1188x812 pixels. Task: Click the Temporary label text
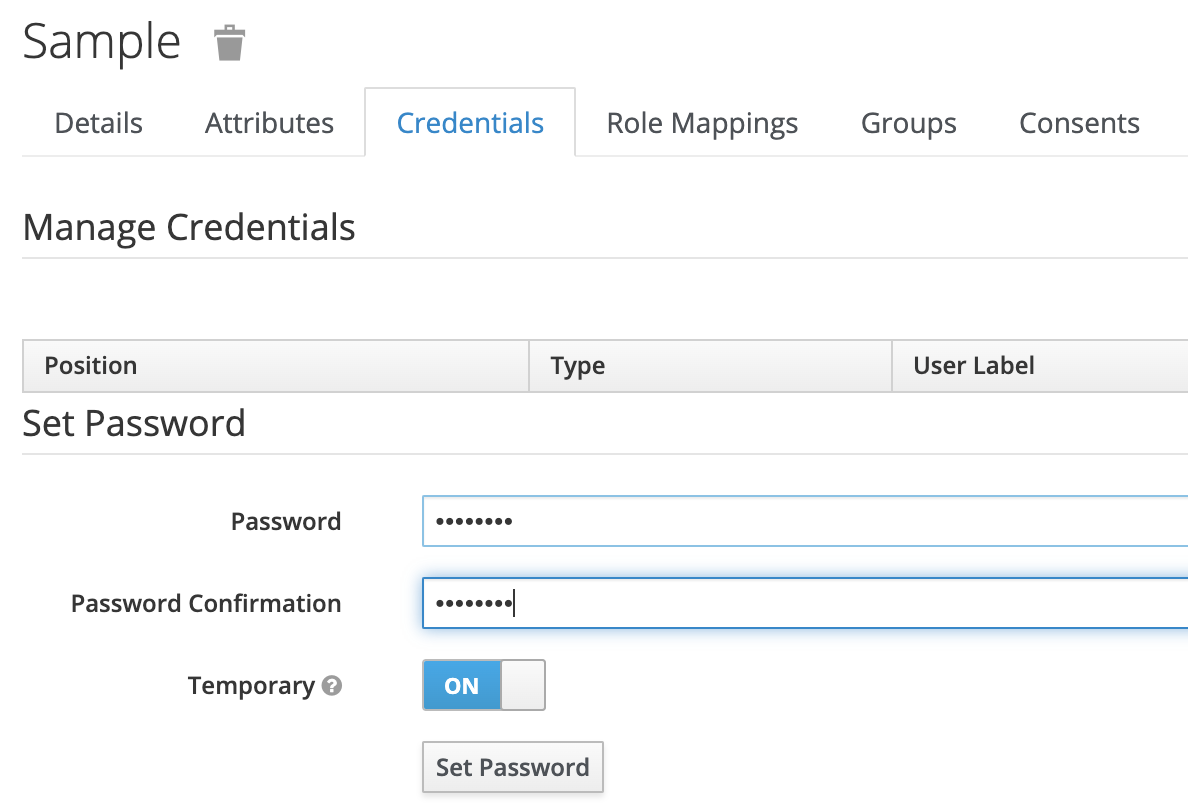pyautogui.click(x=251, y=686)
